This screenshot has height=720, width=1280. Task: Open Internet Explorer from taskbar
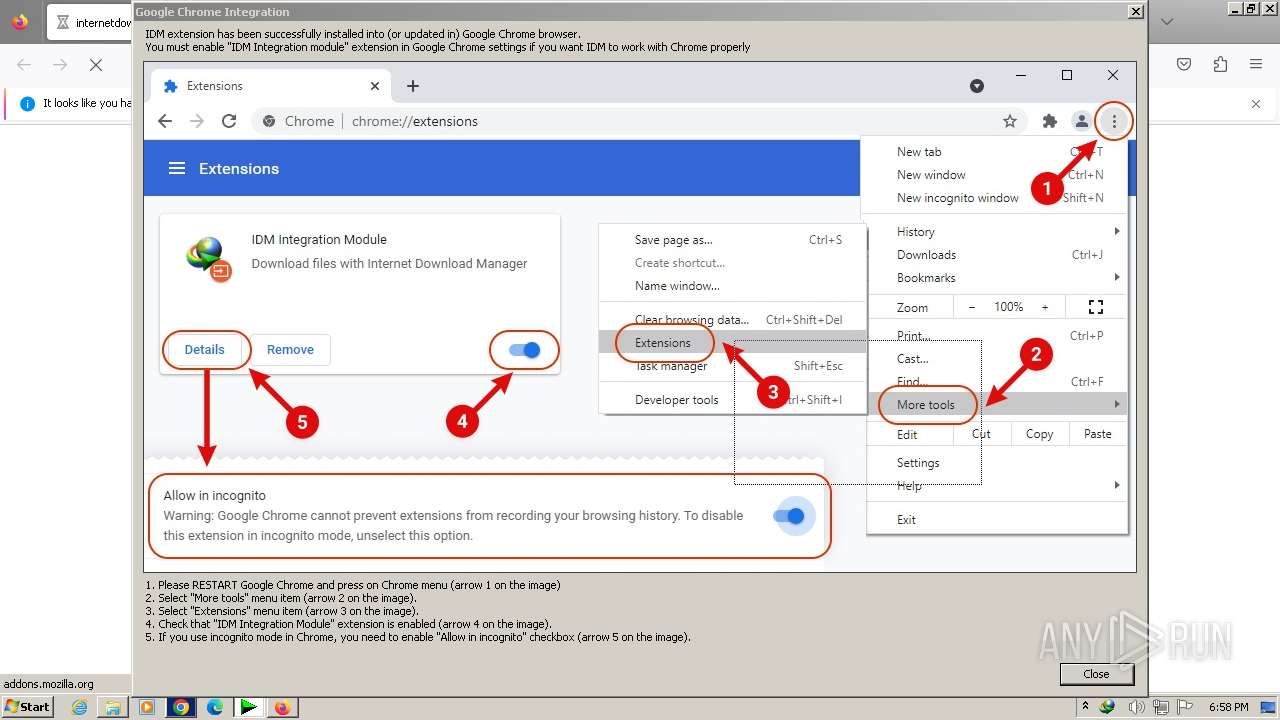[80, 707]
